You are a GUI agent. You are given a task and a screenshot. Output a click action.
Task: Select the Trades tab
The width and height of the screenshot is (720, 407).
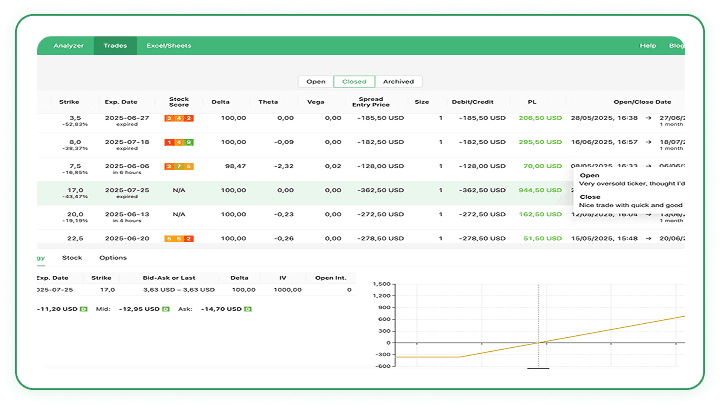click(115, 45)
